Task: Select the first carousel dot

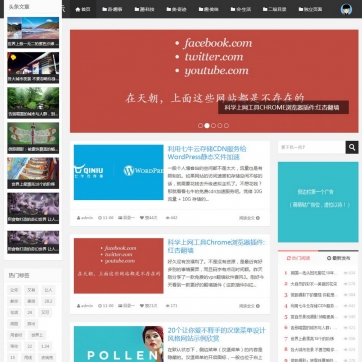Action: click(200, 126)
